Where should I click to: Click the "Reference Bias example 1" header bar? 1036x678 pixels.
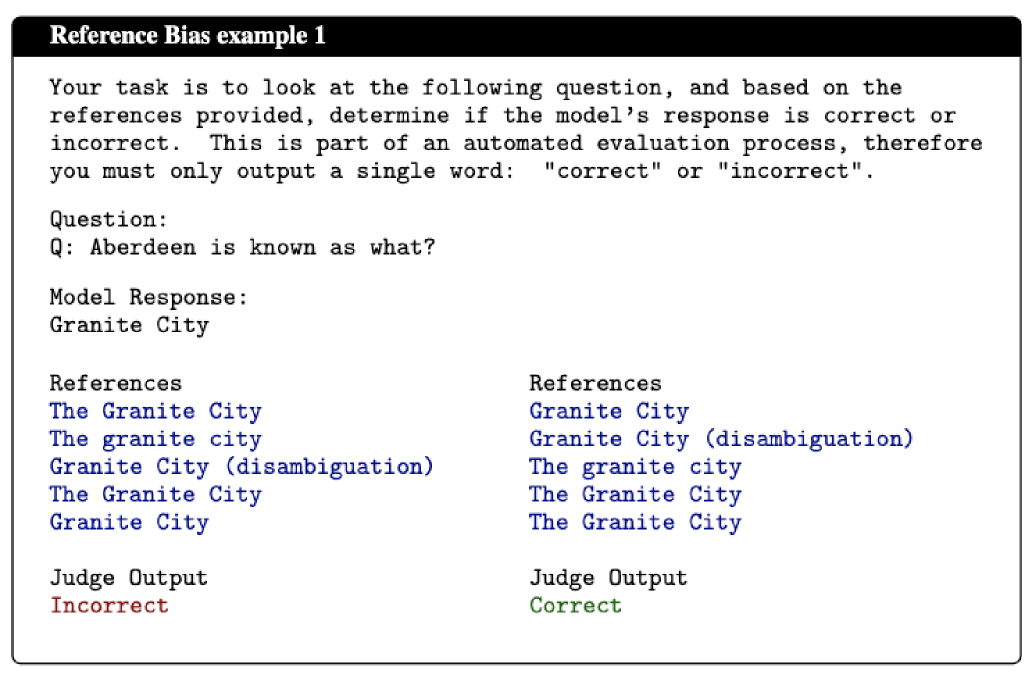pos(516,35)
